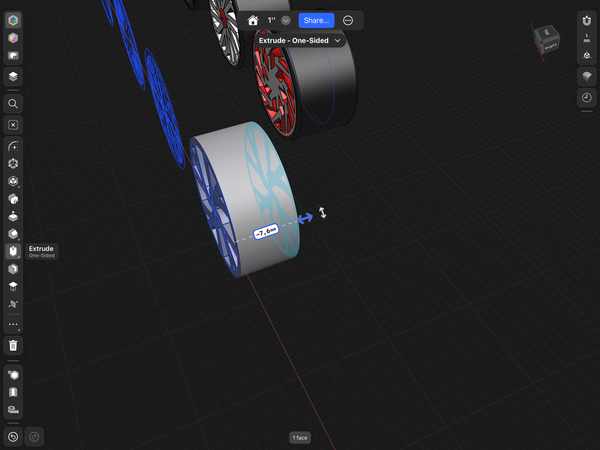Image resolution: width=600 pixels, height=450 pixels.
Task: Click the Share… button
Action: [316, 20]
